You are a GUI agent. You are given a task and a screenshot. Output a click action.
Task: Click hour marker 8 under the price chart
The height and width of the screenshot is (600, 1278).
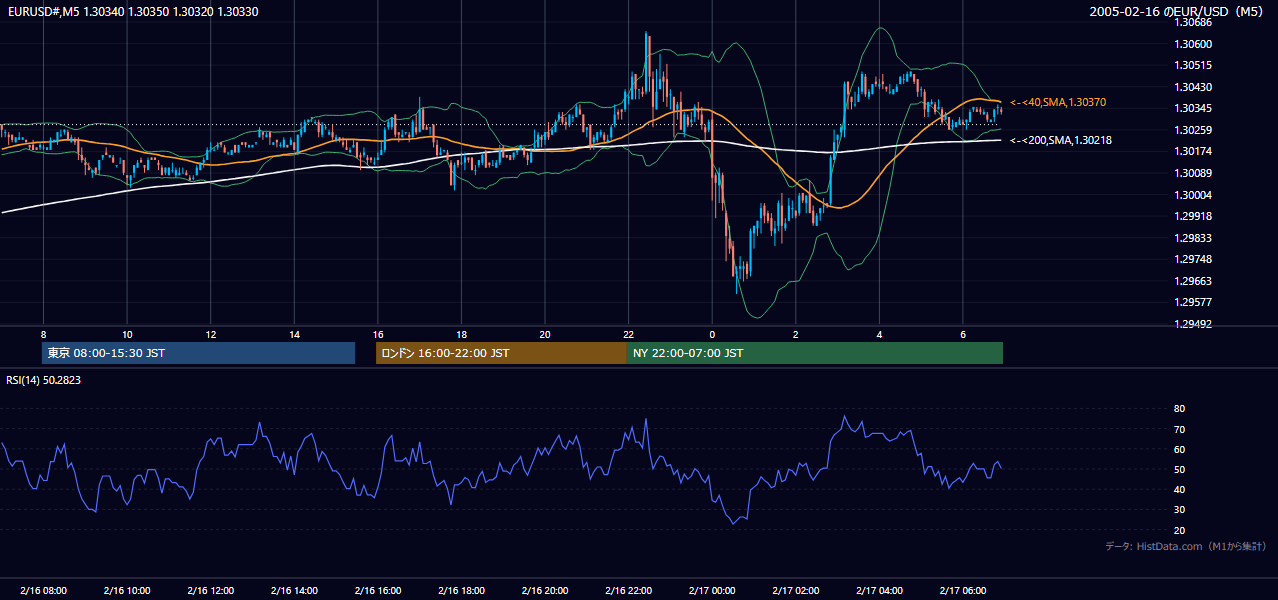pyautogui.click(x=43, y=334)
